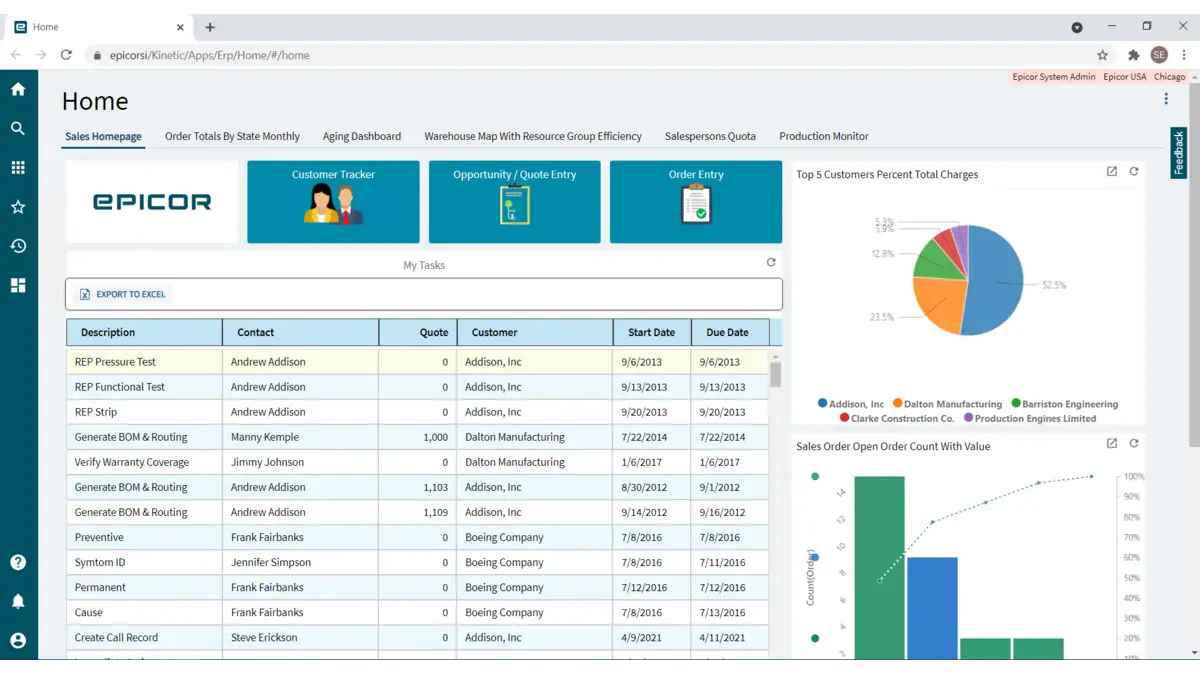Sort by Start Date column header
The image size is (1200, 675).
pyautogui.click(x=652, y=332)
